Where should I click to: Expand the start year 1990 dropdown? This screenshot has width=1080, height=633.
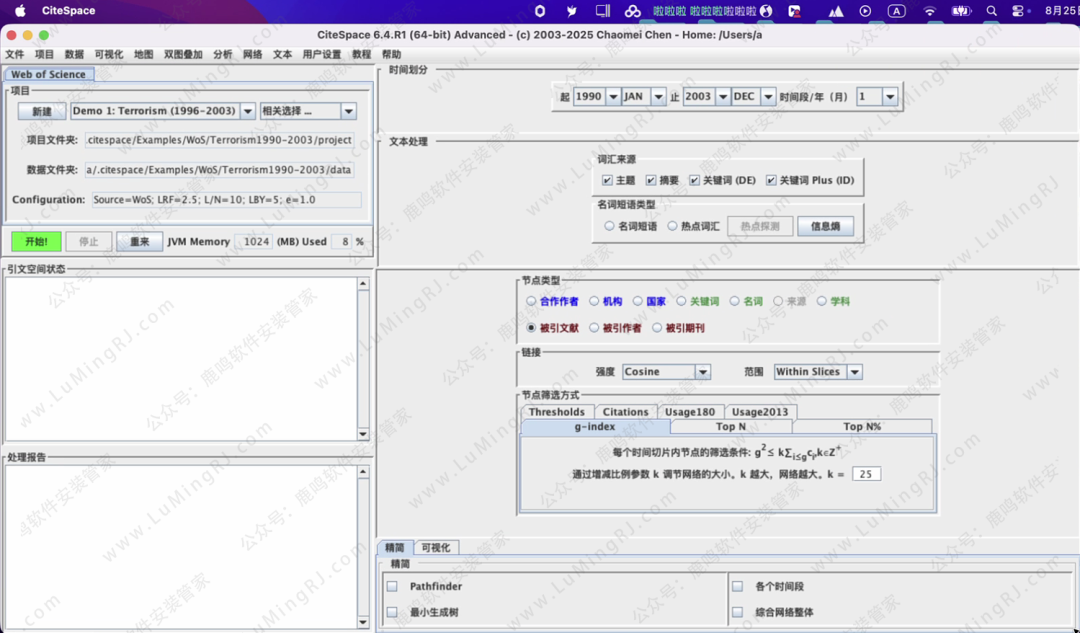click(613, 97)
